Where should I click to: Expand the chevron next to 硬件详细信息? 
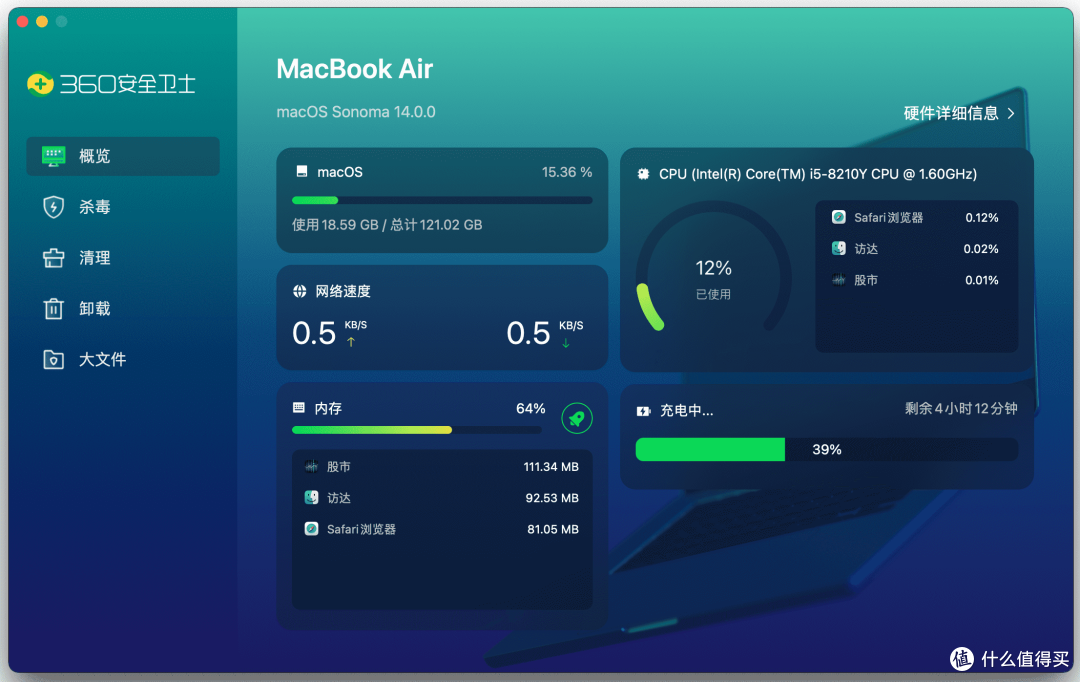click(x=1011, y=113)
